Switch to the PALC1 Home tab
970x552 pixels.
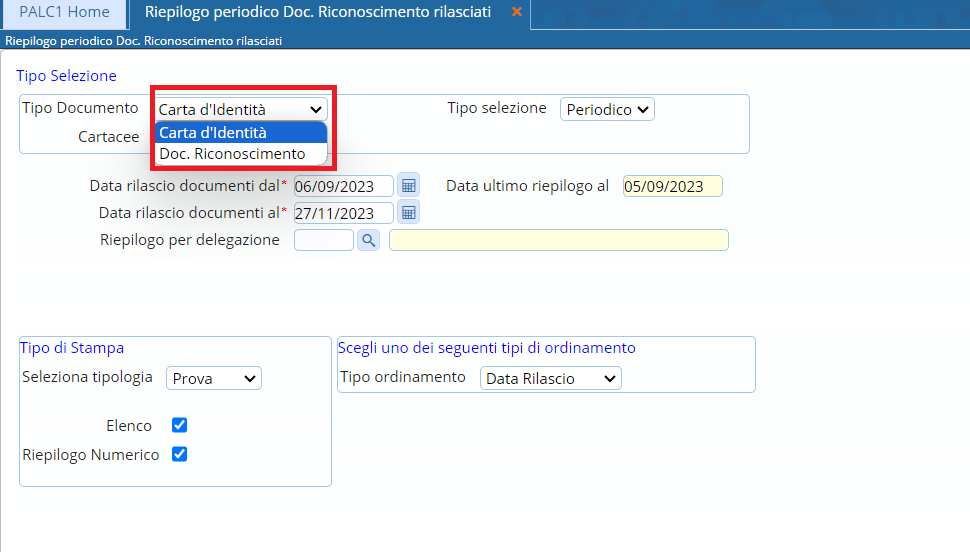click(64, 12)
